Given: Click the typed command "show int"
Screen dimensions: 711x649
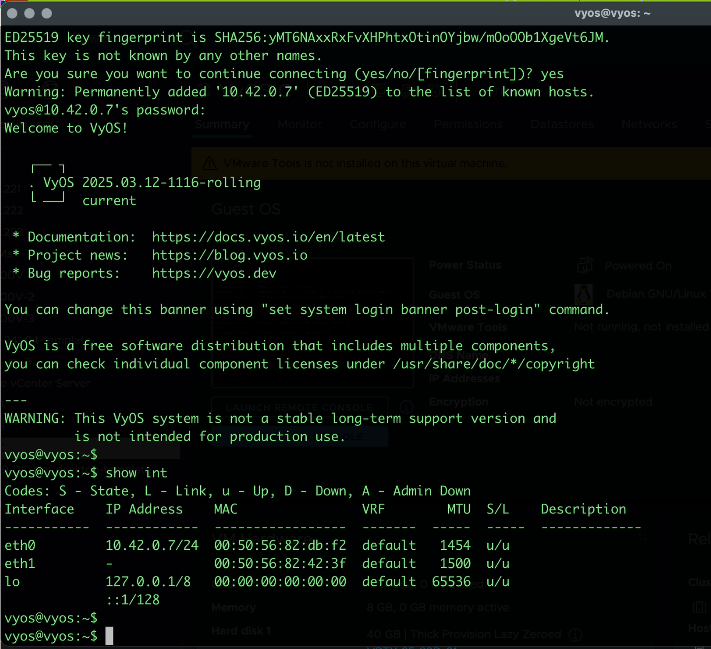Looking at the screenshot, I should coord(136,473).
